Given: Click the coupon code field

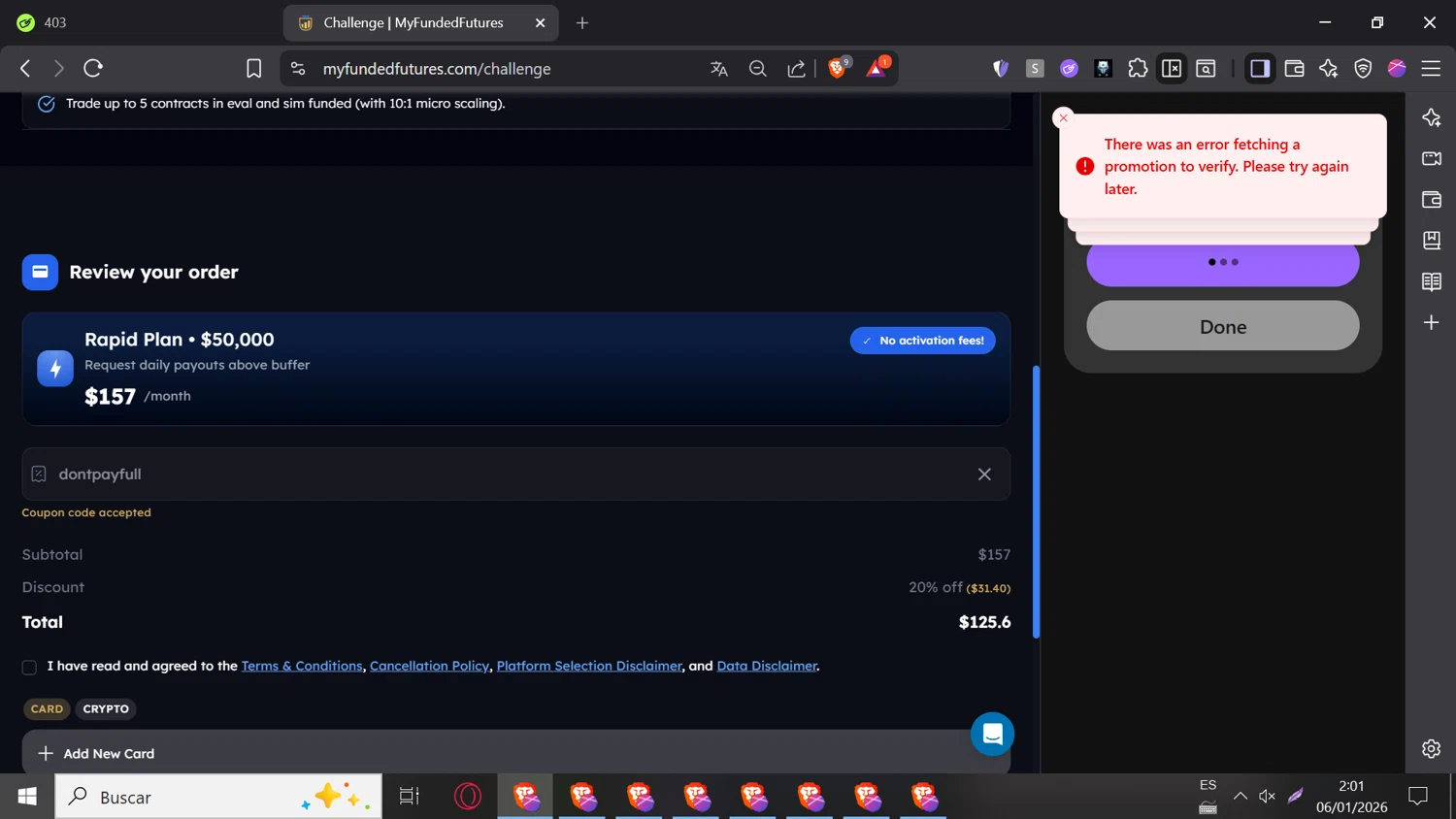Looking at the screenshot, I should click(515, 475).
